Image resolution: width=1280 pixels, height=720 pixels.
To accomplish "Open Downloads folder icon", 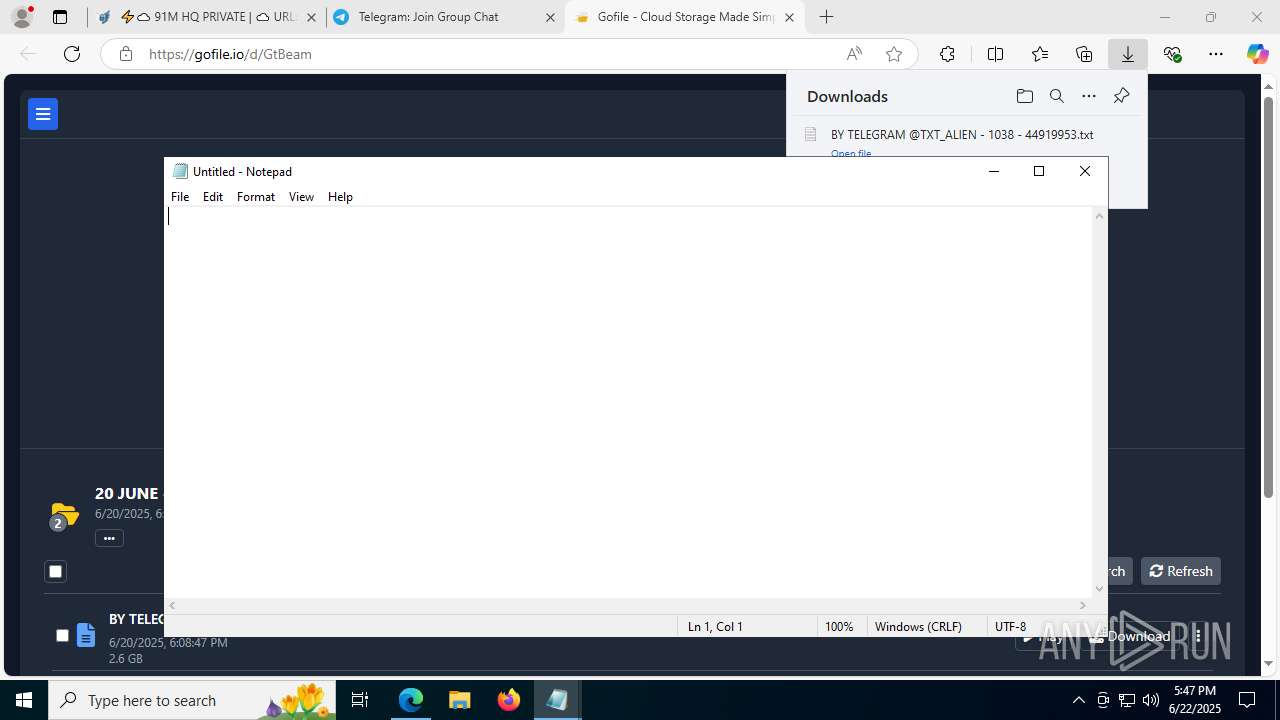I will pos(1024,96).
